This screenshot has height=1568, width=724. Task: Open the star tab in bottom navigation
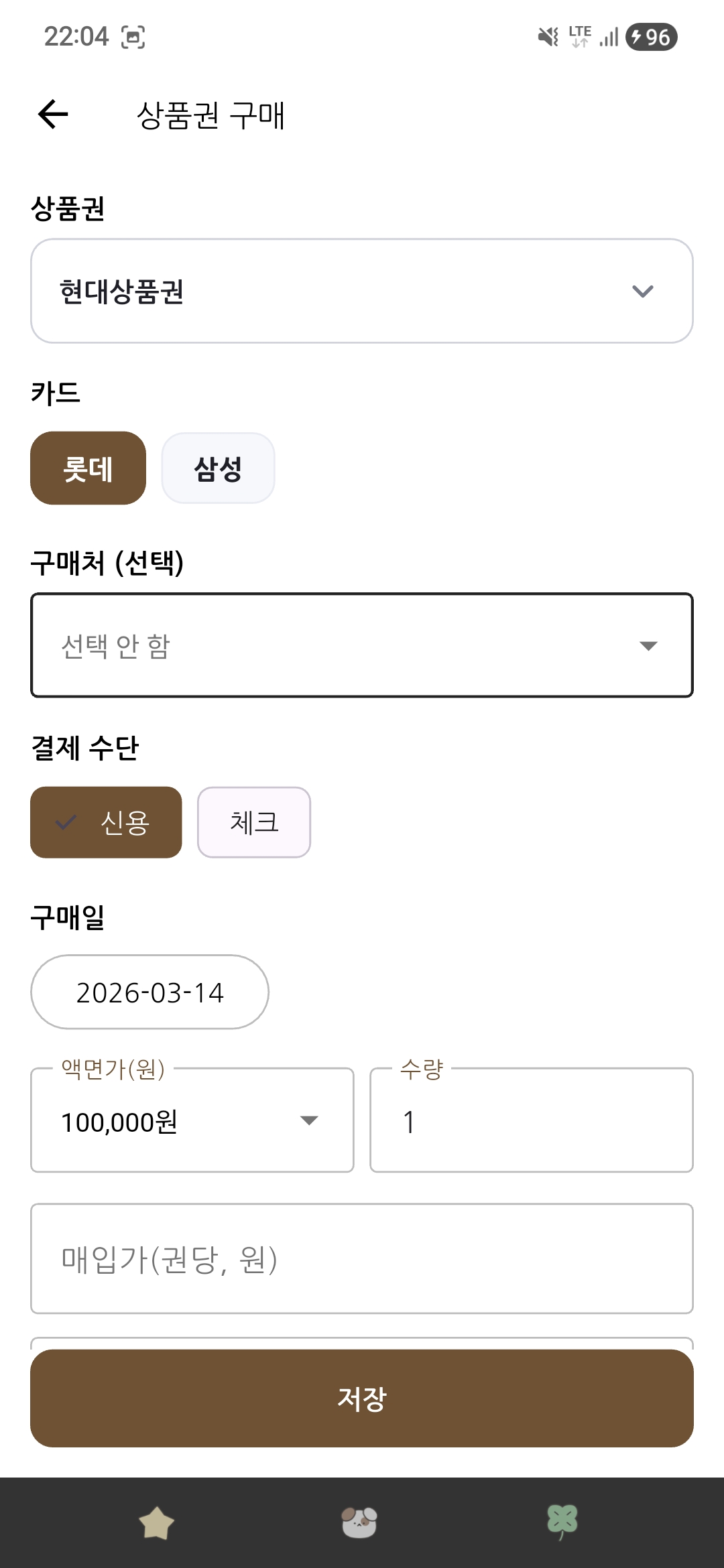156,1522
